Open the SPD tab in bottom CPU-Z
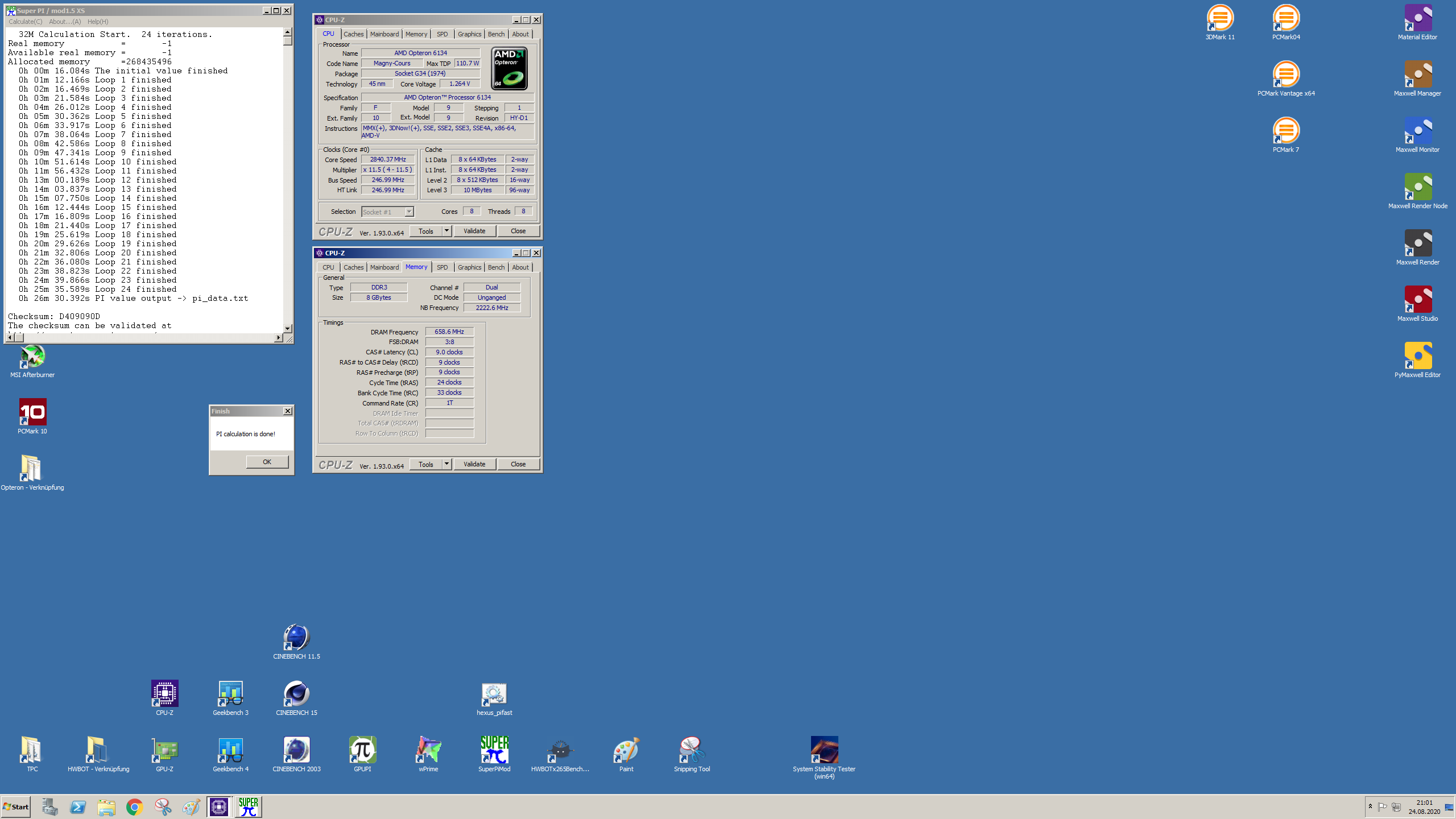The height and width of the screenshot is (819, 1456). tap(442, 267)
